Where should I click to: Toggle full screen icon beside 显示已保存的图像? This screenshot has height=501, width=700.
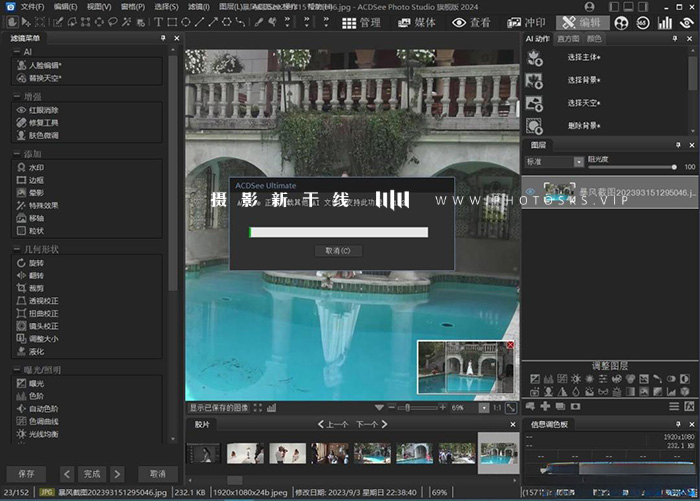258,408
